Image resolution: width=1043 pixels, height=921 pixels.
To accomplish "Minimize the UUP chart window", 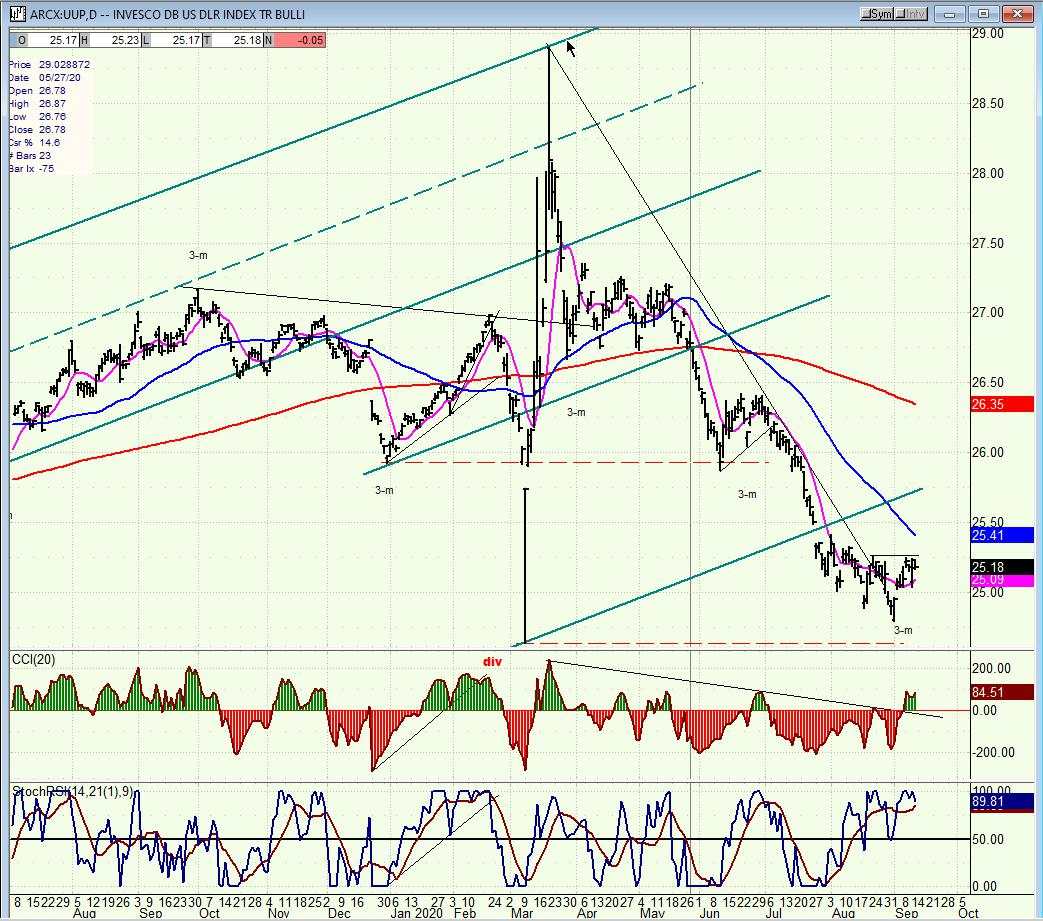I will point(950,13).
